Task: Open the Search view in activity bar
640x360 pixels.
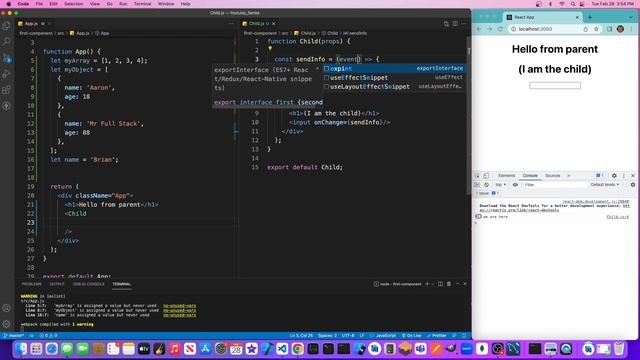Action: click(7, 41)
